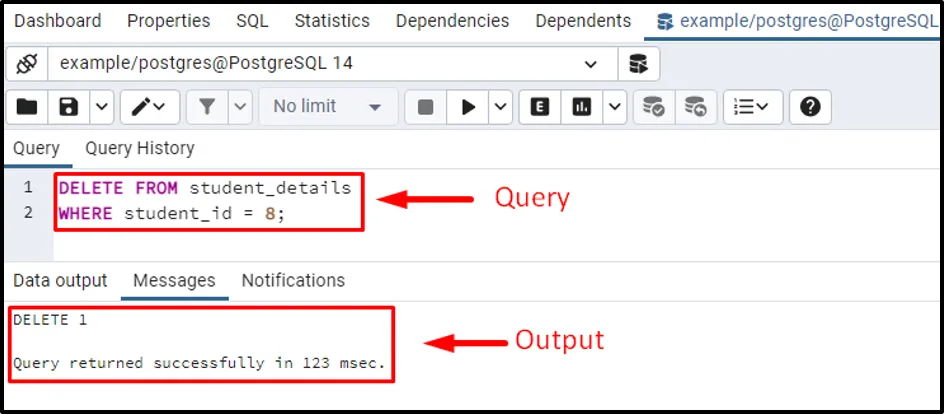Screen dimensions: 944x414
Task: Click the new connection database icon
Action: [638, 64]
